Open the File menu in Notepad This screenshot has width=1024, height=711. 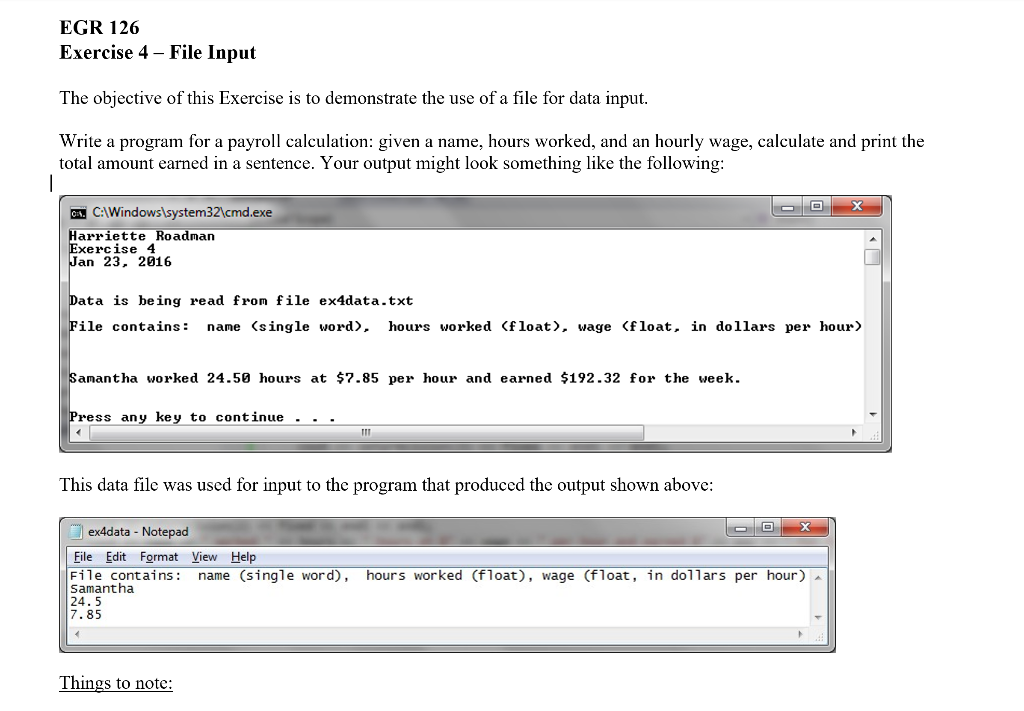tap(83, 557)
